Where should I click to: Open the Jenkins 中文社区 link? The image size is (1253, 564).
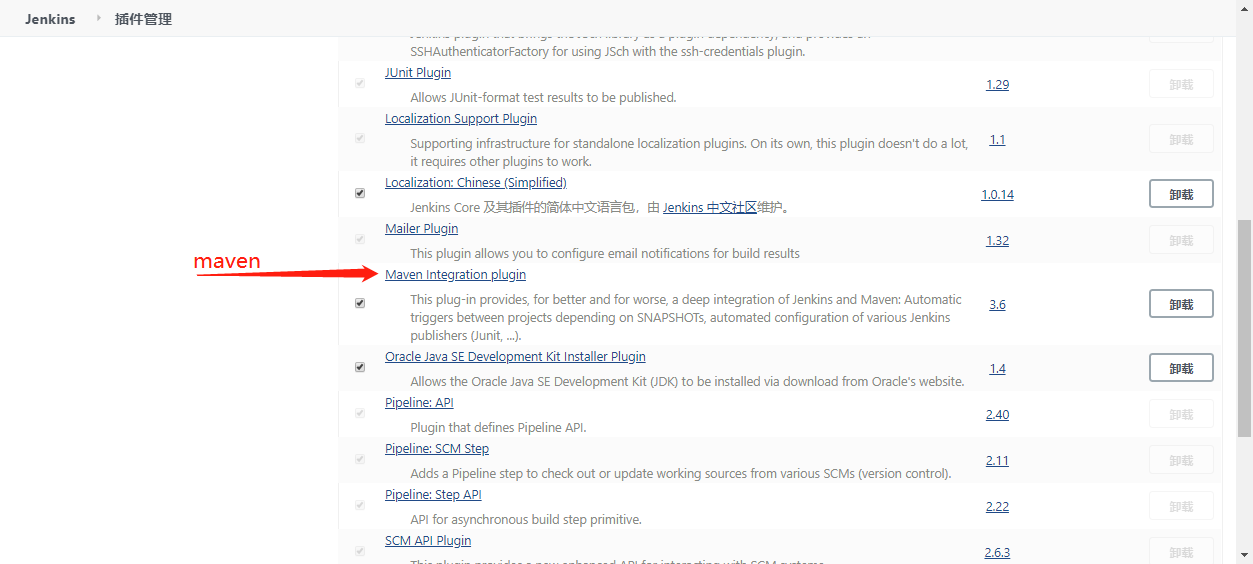pos(710,208)
